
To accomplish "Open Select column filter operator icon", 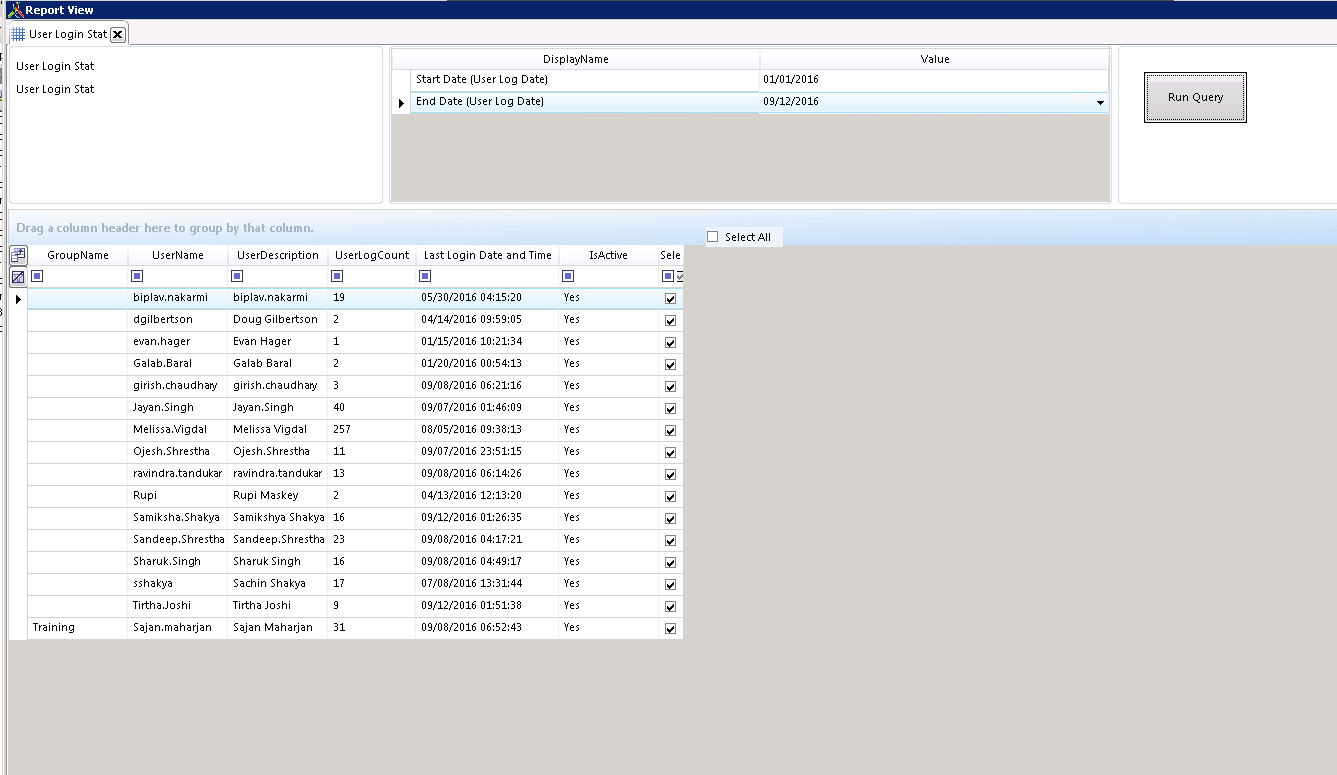I will point(668,277).
